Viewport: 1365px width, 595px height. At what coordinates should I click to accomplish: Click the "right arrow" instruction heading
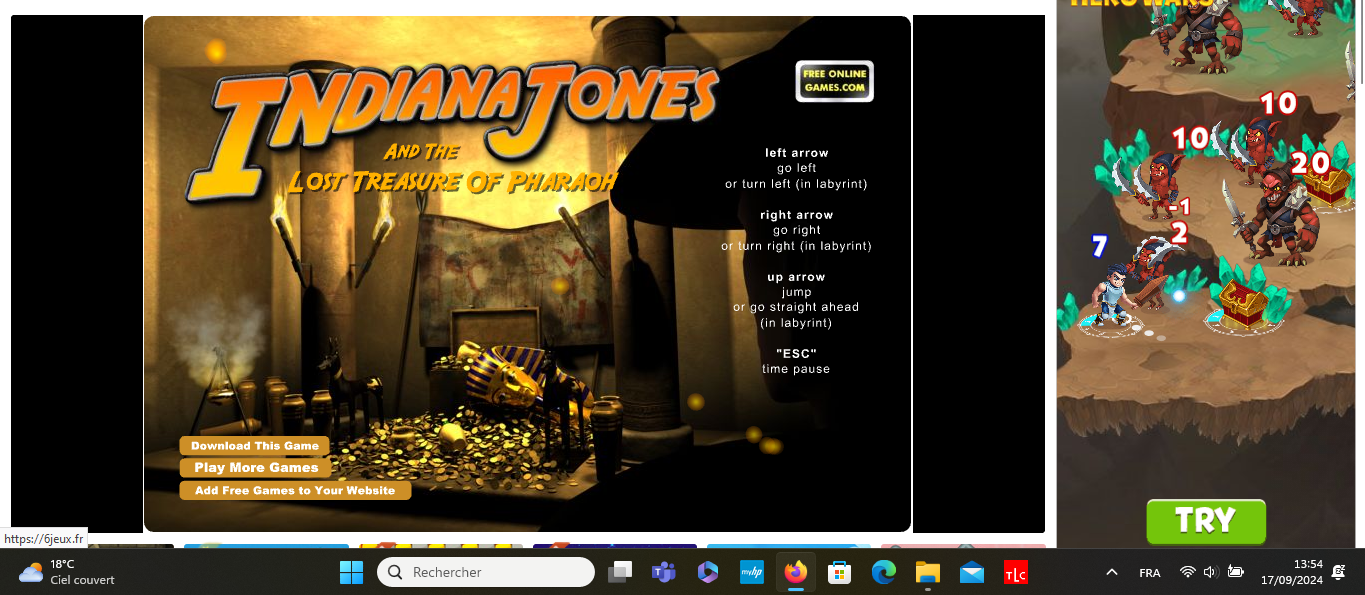coord(797,215)
